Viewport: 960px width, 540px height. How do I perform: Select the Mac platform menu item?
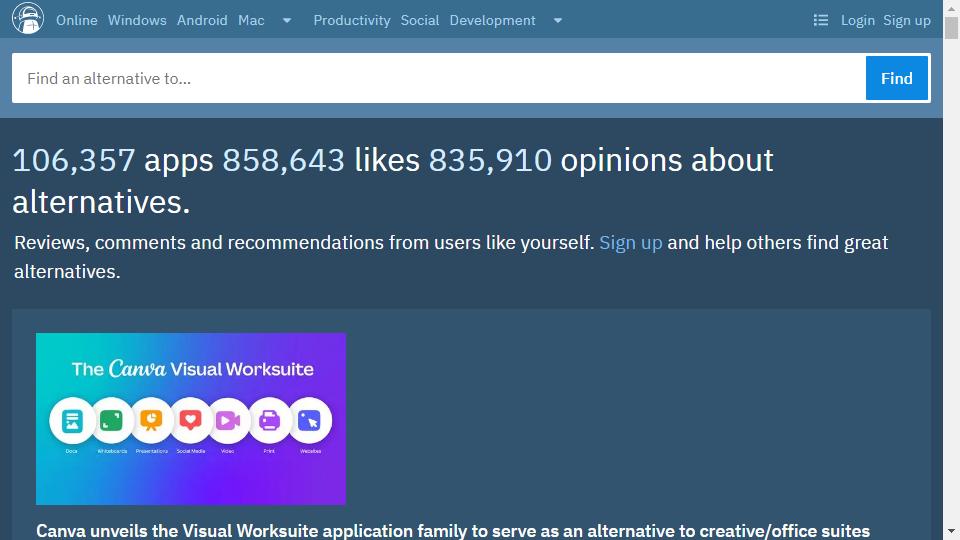[x=251, y=20]
